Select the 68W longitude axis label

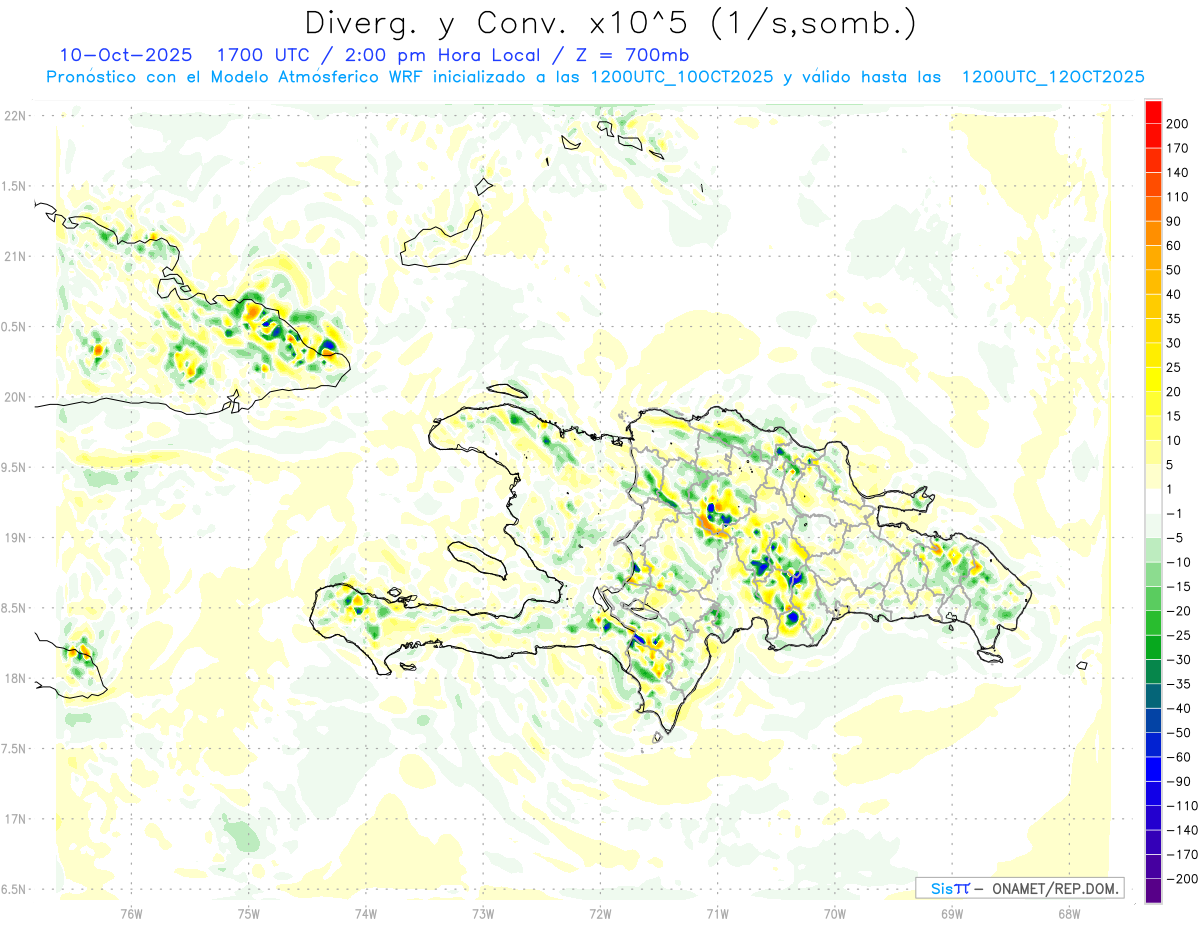(1069, 913)
